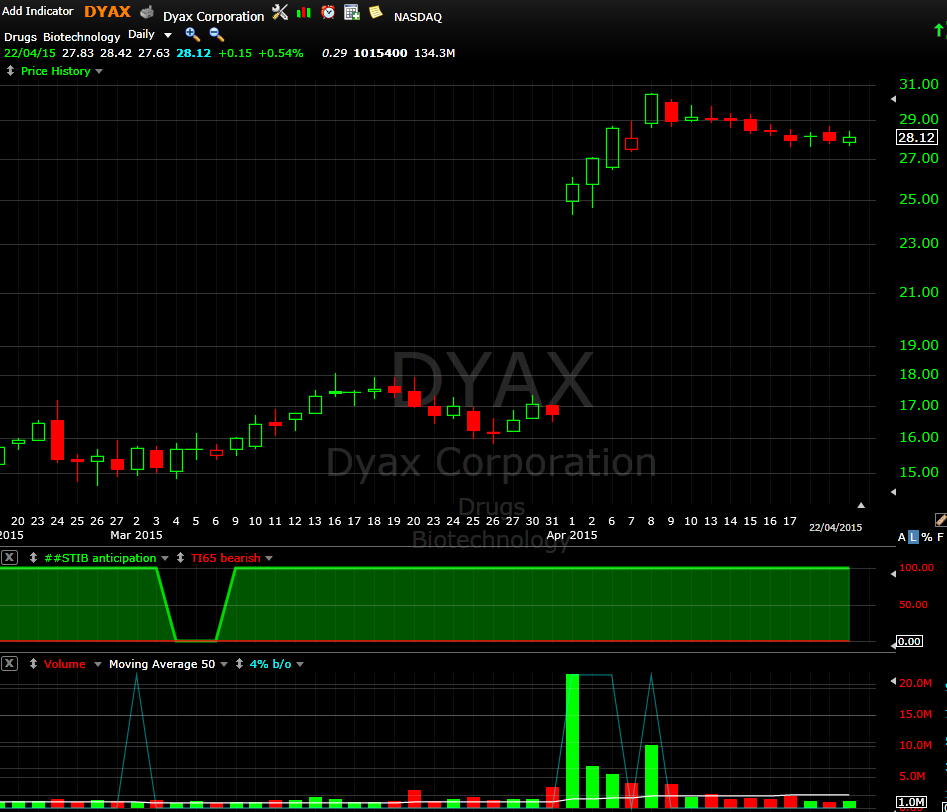Expand the Price History dropdown arrow
Image resolution: width=947 pixels, height=812 pixels.
click(x=99, y=71)
